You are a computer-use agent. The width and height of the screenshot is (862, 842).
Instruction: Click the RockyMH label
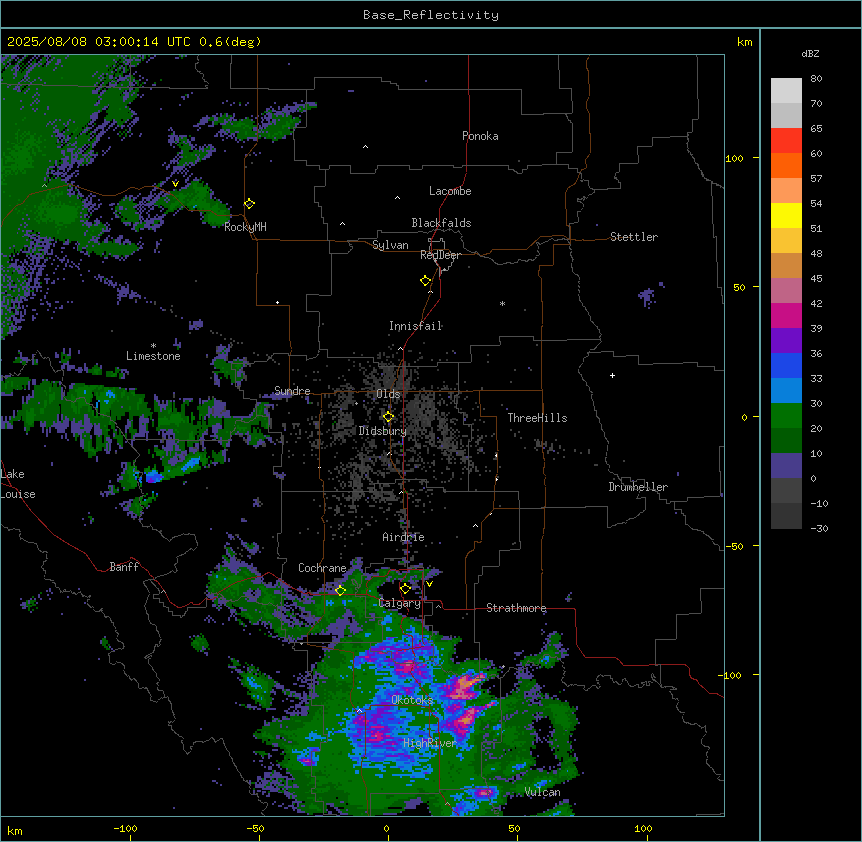pos(245,227)
